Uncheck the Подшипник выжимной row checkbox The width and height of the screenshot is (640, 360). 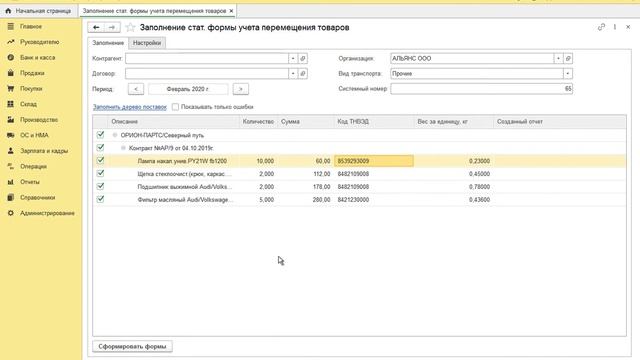point(100,187)
